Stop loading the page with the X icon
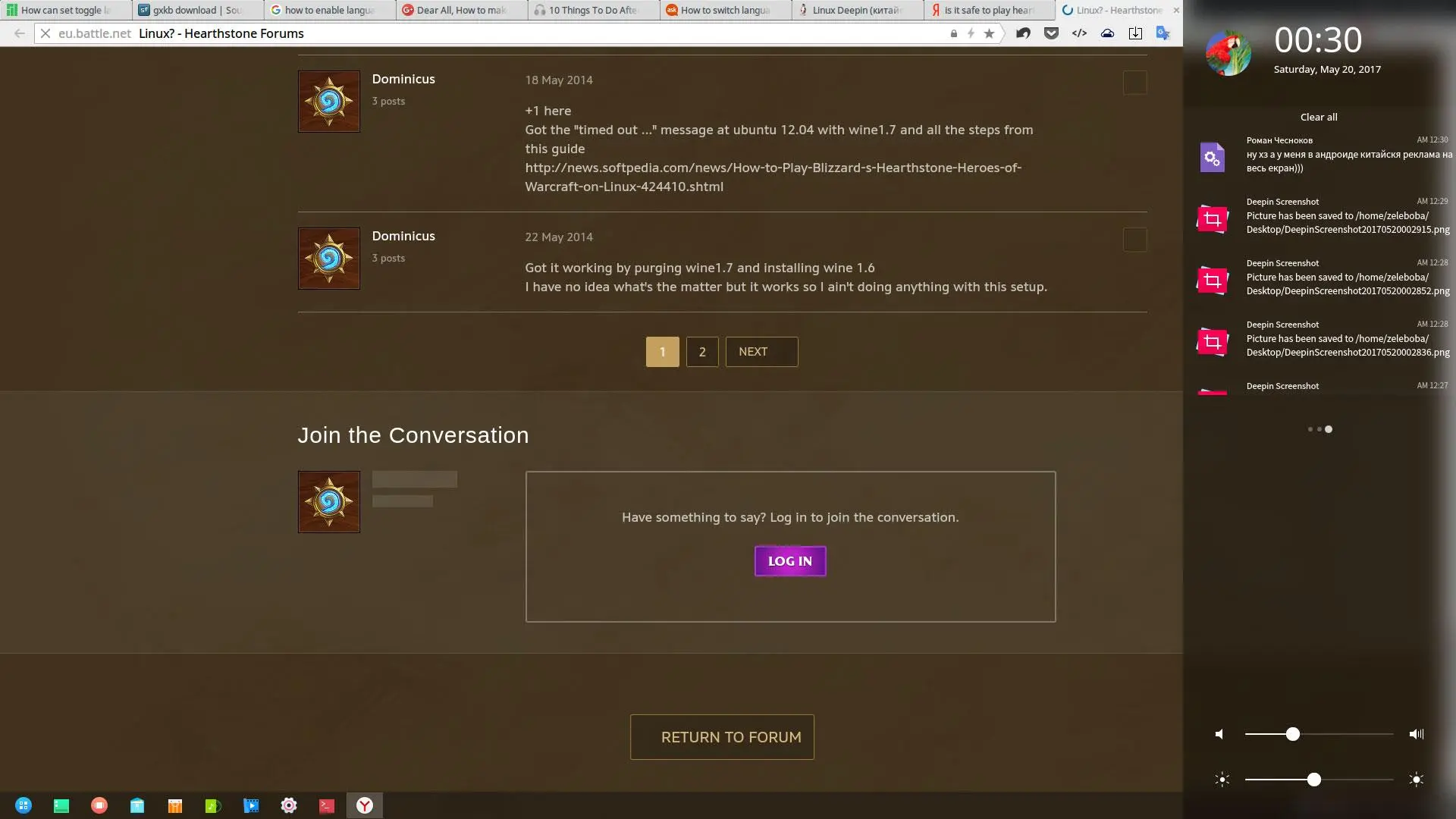The image size is (1456, 819). tap(45, 33)
